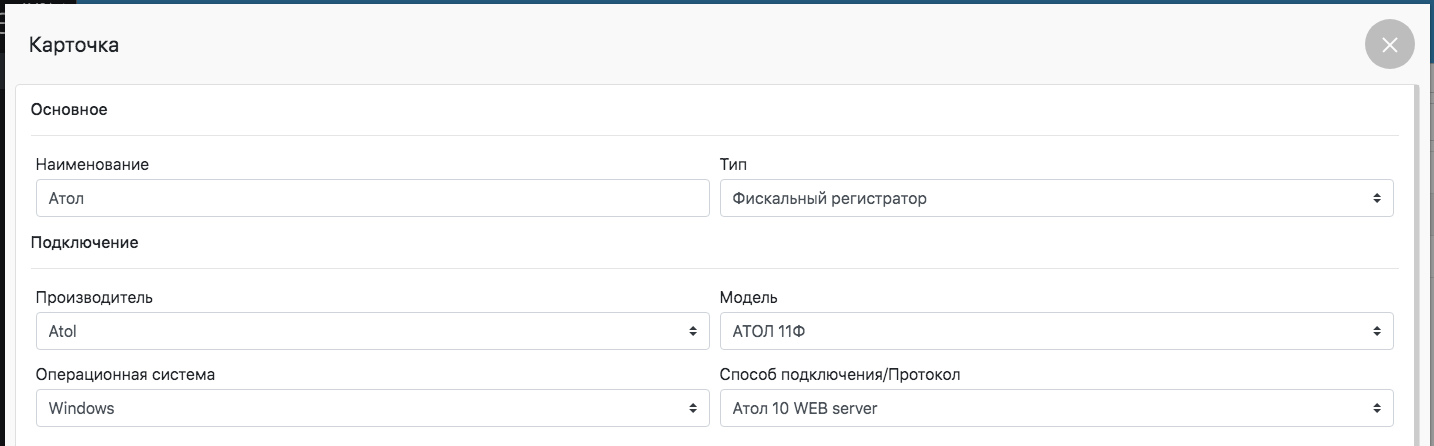
Task: Click the arrows icon in the Производитель selector
Action: pos(692,331)
